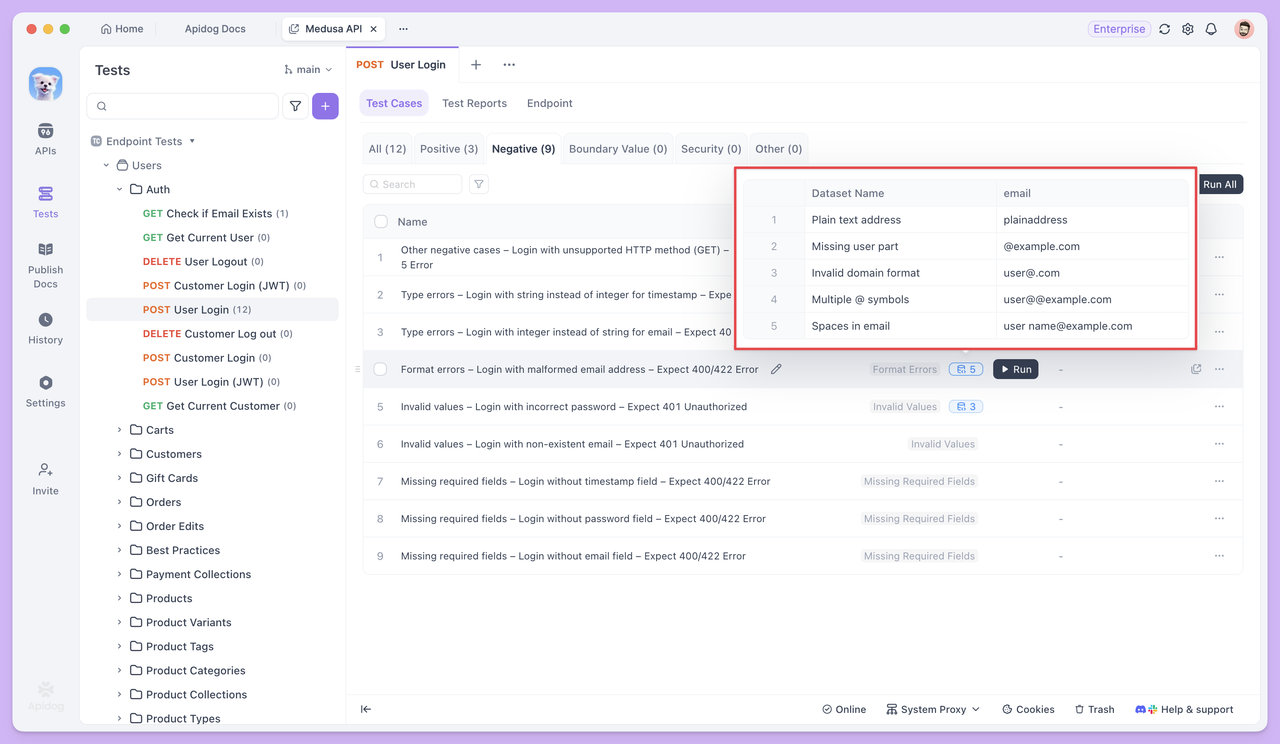Toggle the select-all checkbox in Name header
The image size is (1280, 744).
(381, 222)
